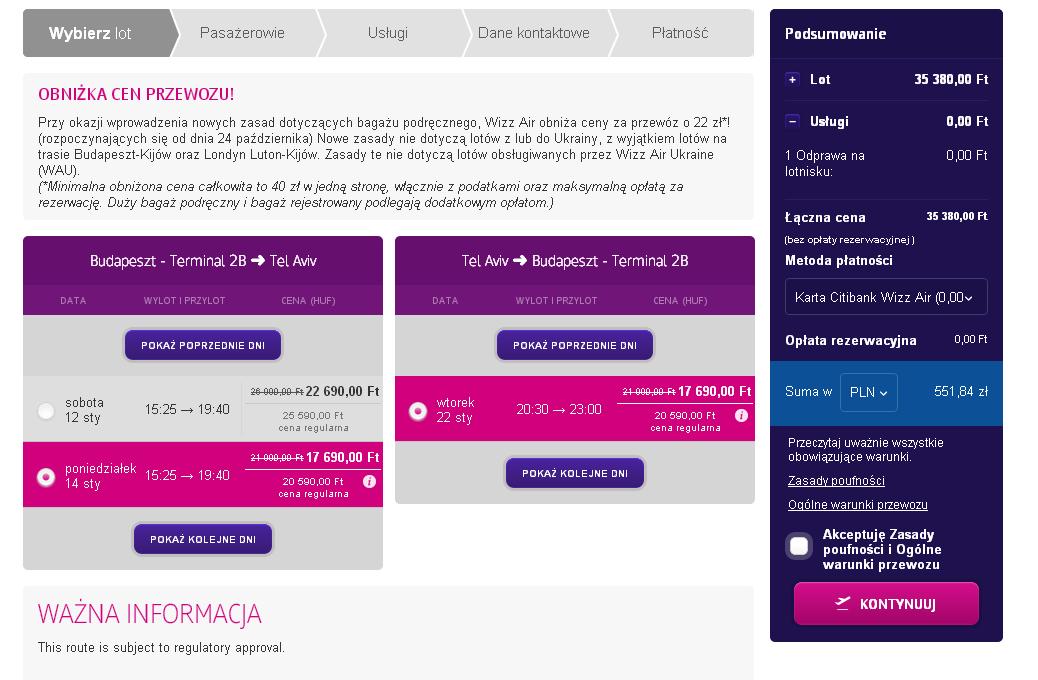Select wtorek 22 sty return flight radio
The height and width of the screenshot is (680, 1038).
[x=418, y=411]
